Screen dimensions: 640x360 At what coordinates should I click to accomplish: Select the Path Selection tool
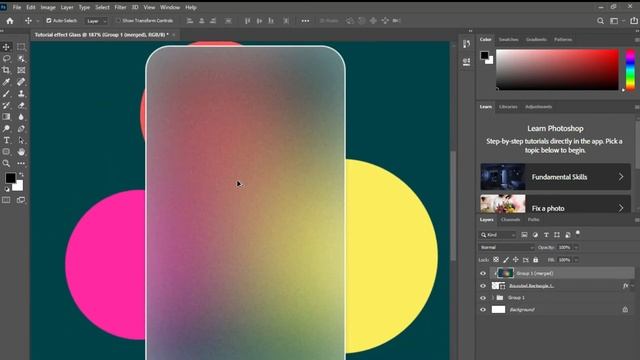click(x=21, y=140)
